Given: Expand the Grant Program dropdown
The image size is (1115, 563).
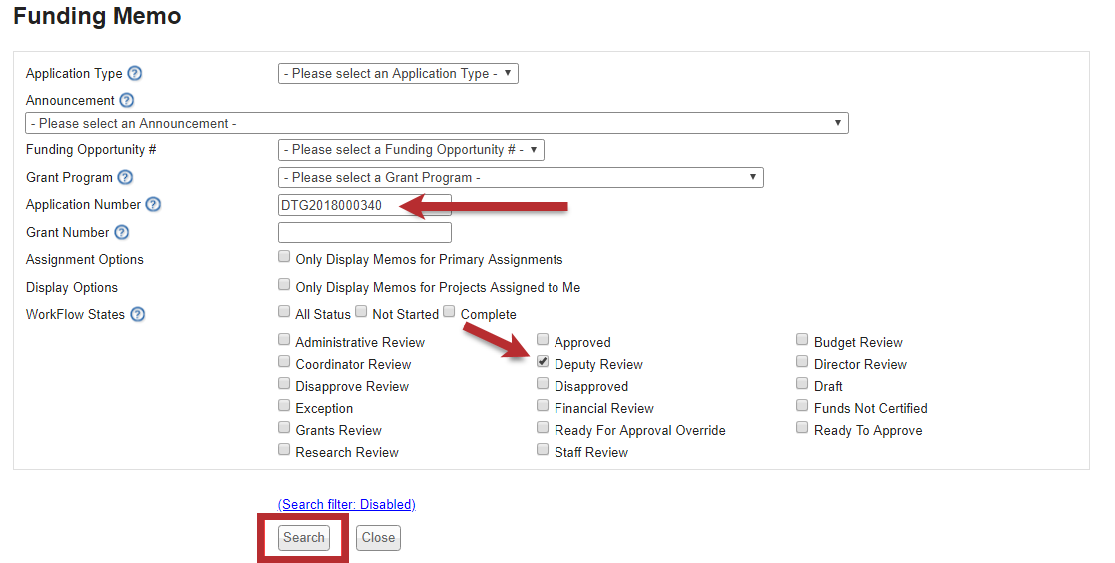Looking at the screenshot, I should pos(520,178).
